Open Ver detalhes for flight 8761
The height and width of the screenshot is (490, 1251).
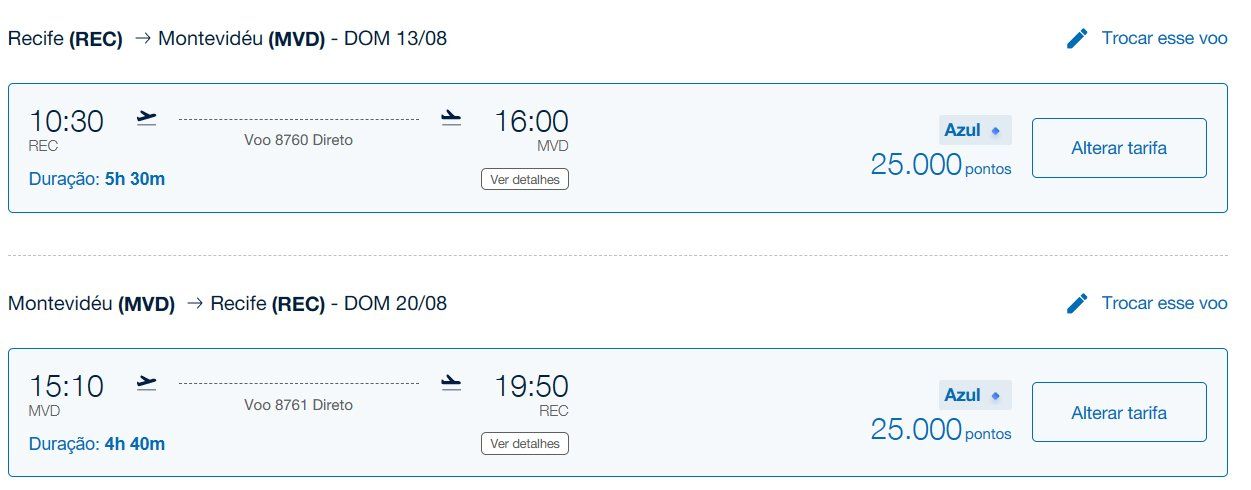pos(525,443)
